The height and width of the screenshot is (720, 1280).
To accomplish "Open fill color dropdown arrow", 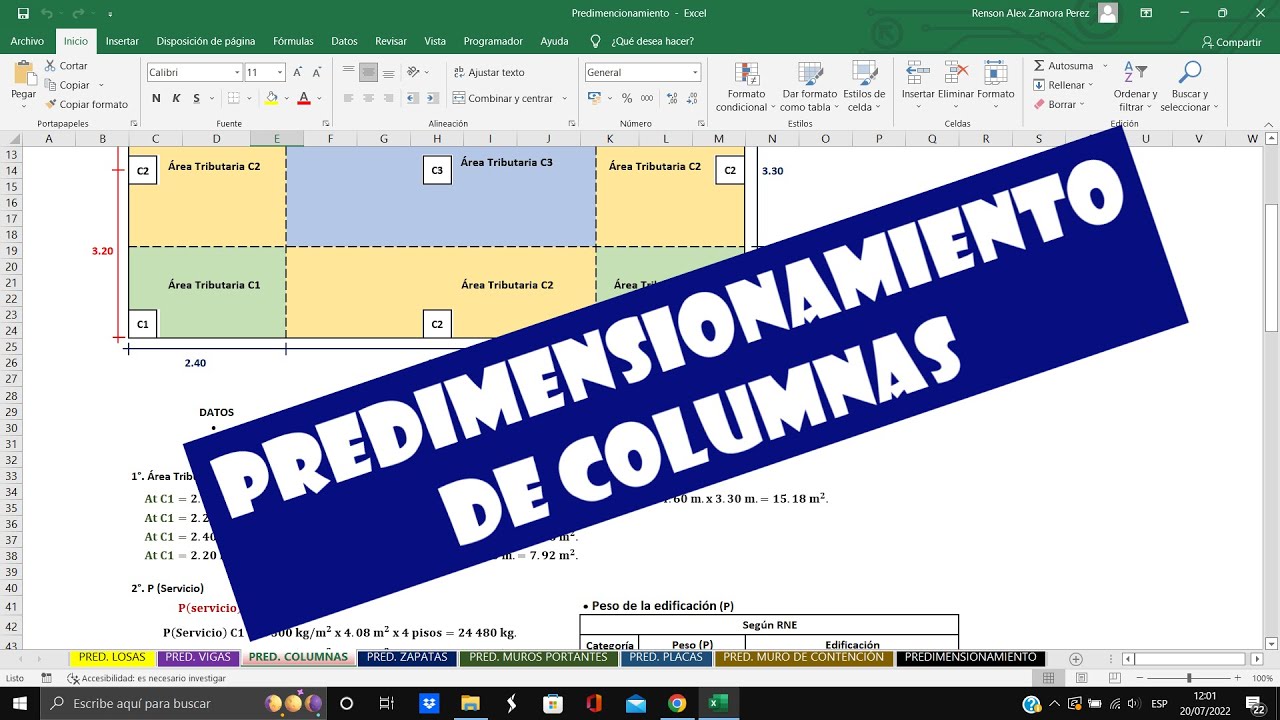I will click(x=285, y=98).
